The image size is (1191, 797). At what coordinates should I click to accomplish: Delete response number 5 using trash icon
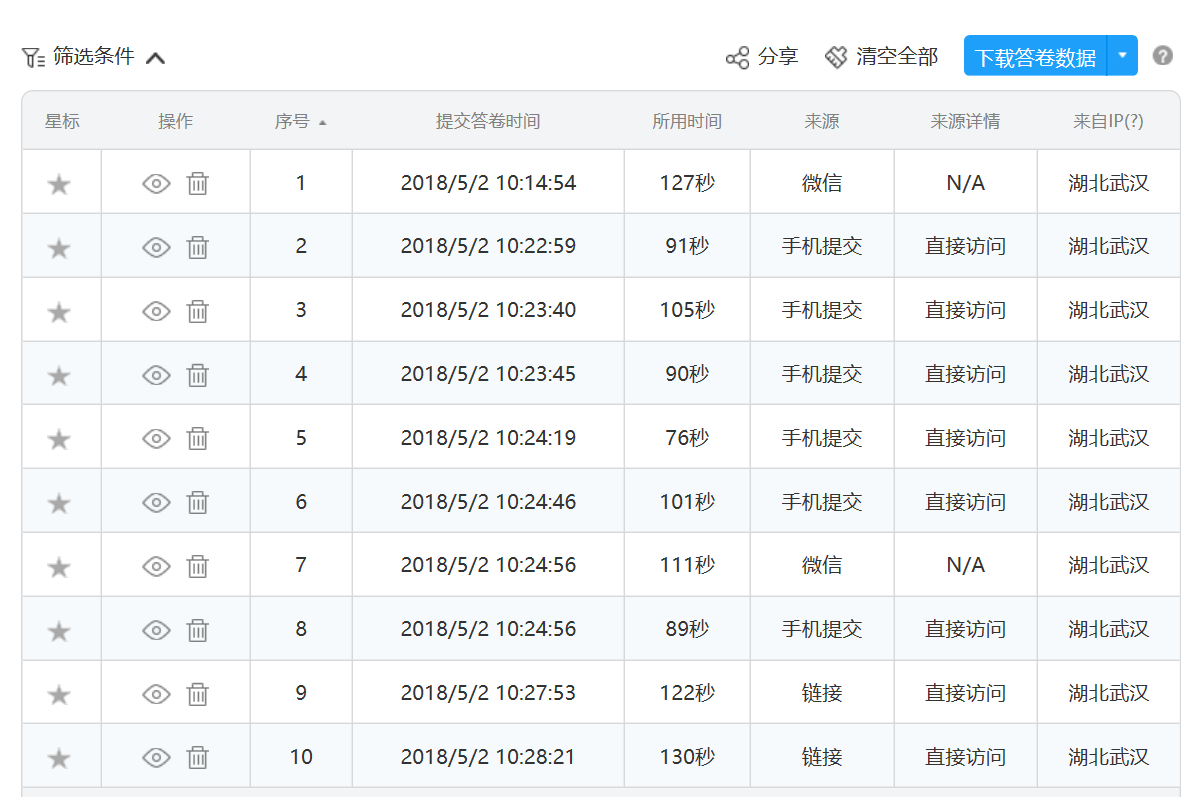[x=198, y=438]
